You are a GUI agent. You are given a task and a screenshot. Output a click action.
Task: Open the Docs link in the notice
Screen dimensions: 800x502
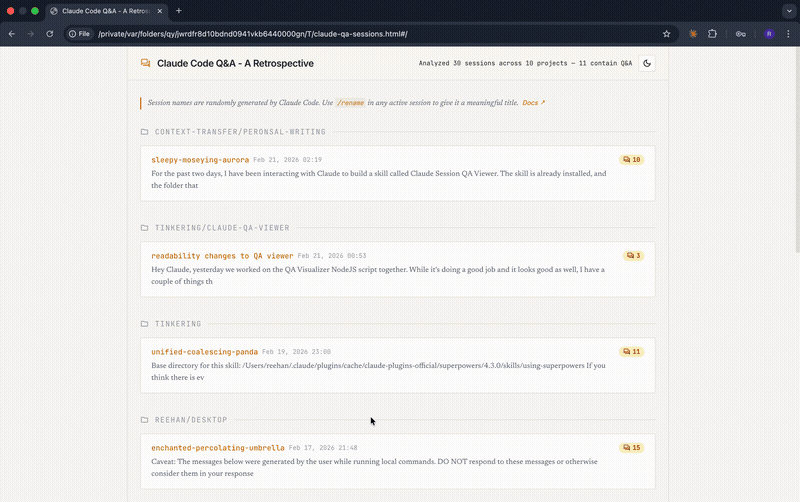[534, 103]
